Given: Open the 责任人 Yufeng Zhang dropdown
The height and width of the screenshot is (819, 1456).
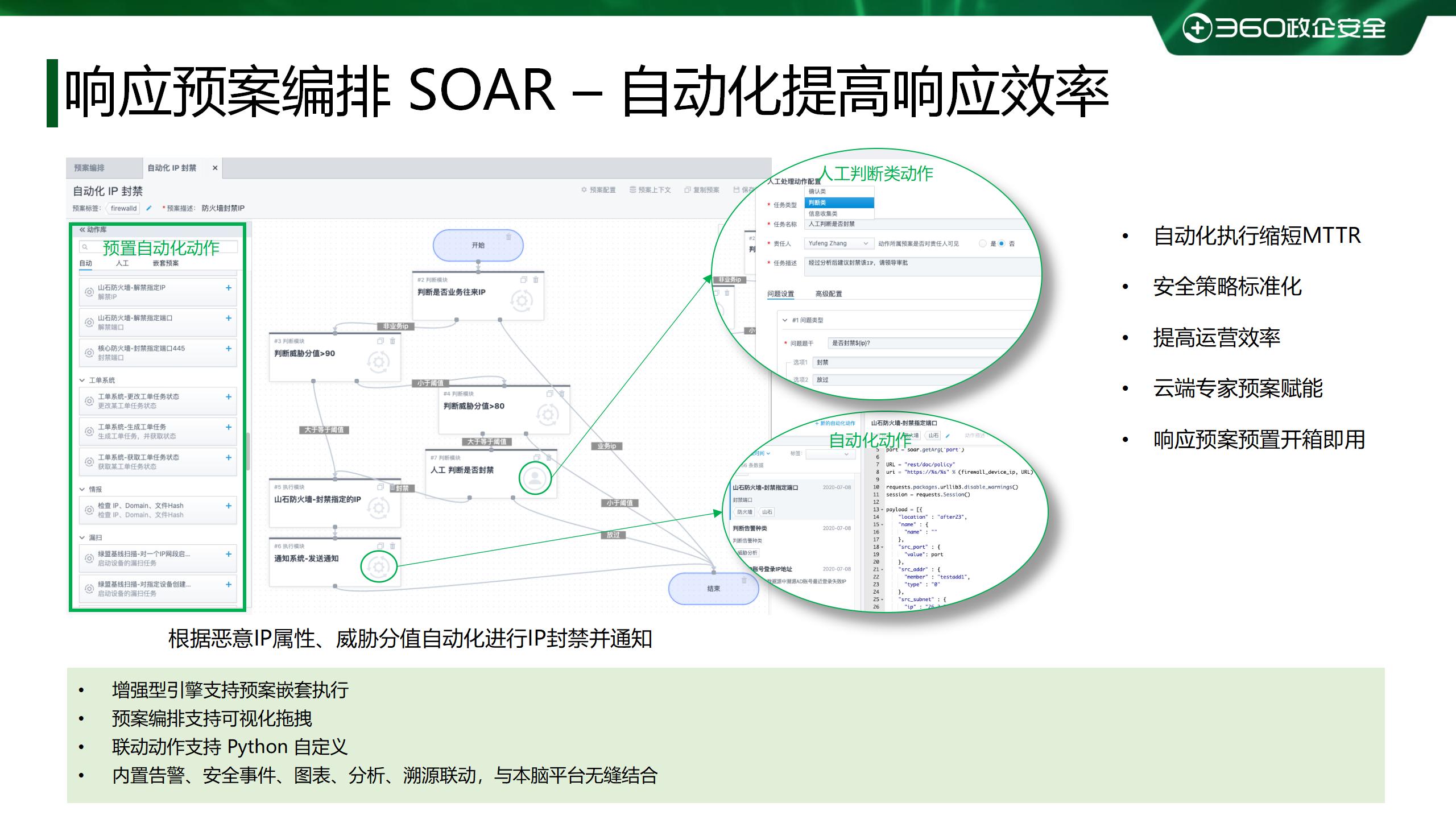Looking at the screenshot, I should [838, 243].
